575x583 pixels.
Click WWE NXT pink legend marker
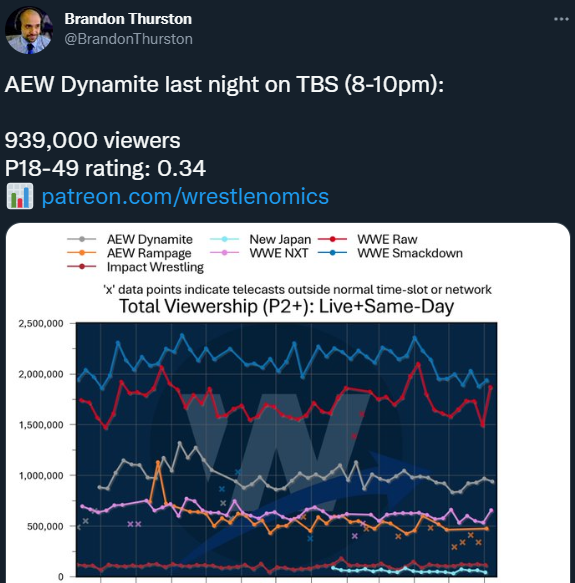coord(224,253)
